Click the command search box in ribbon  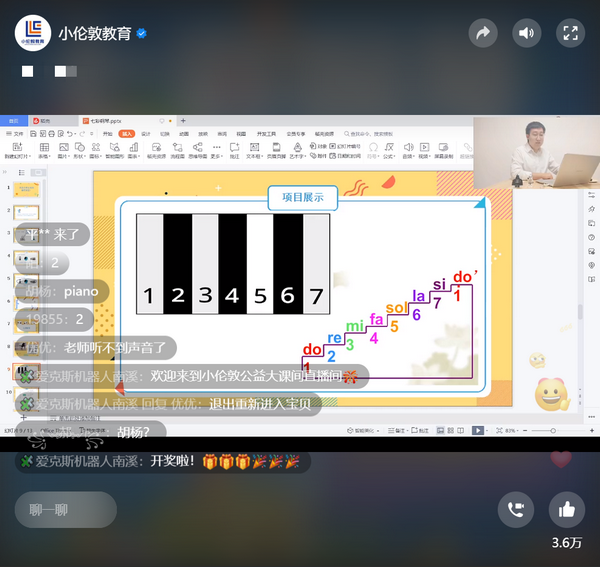[368, 134]
